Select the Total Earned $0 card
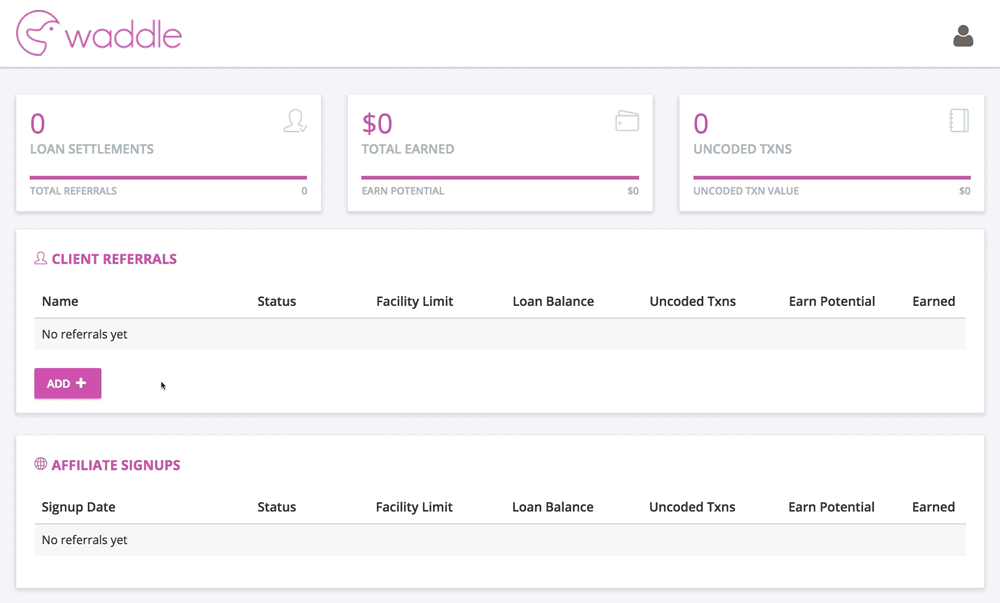The image size is (1000, 603). (x=500, y=153)
